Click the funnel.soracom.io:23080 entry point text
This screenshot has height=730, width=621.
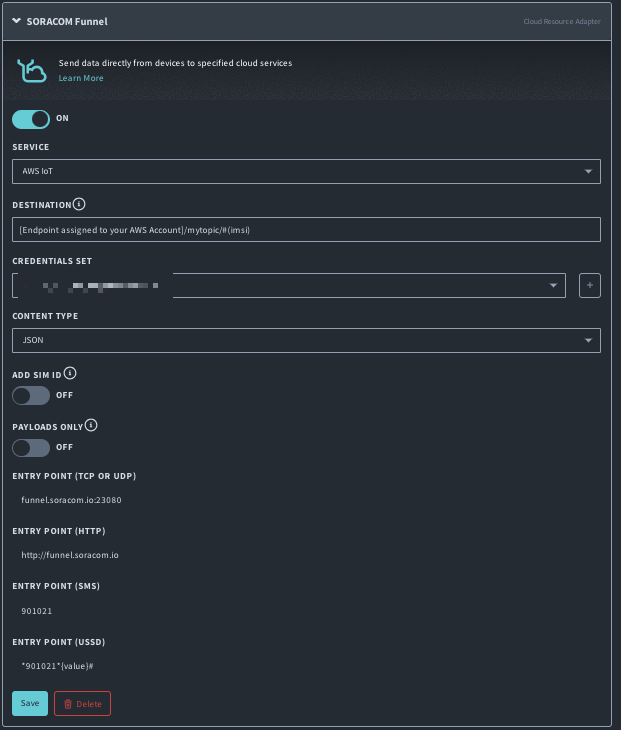click(x=71, y=500)
